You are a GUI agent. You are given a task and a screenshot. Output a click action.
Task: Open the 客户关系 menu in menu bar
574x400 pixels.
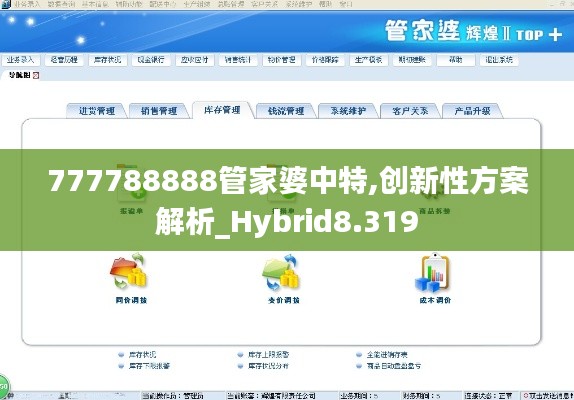[264, 4]
